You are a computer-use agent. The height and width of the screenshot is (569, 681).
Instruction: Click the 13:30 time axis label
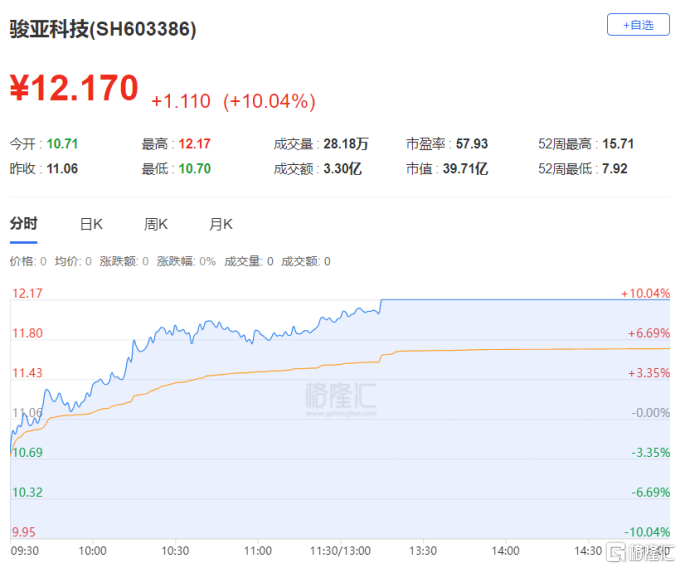click(423, 551)
